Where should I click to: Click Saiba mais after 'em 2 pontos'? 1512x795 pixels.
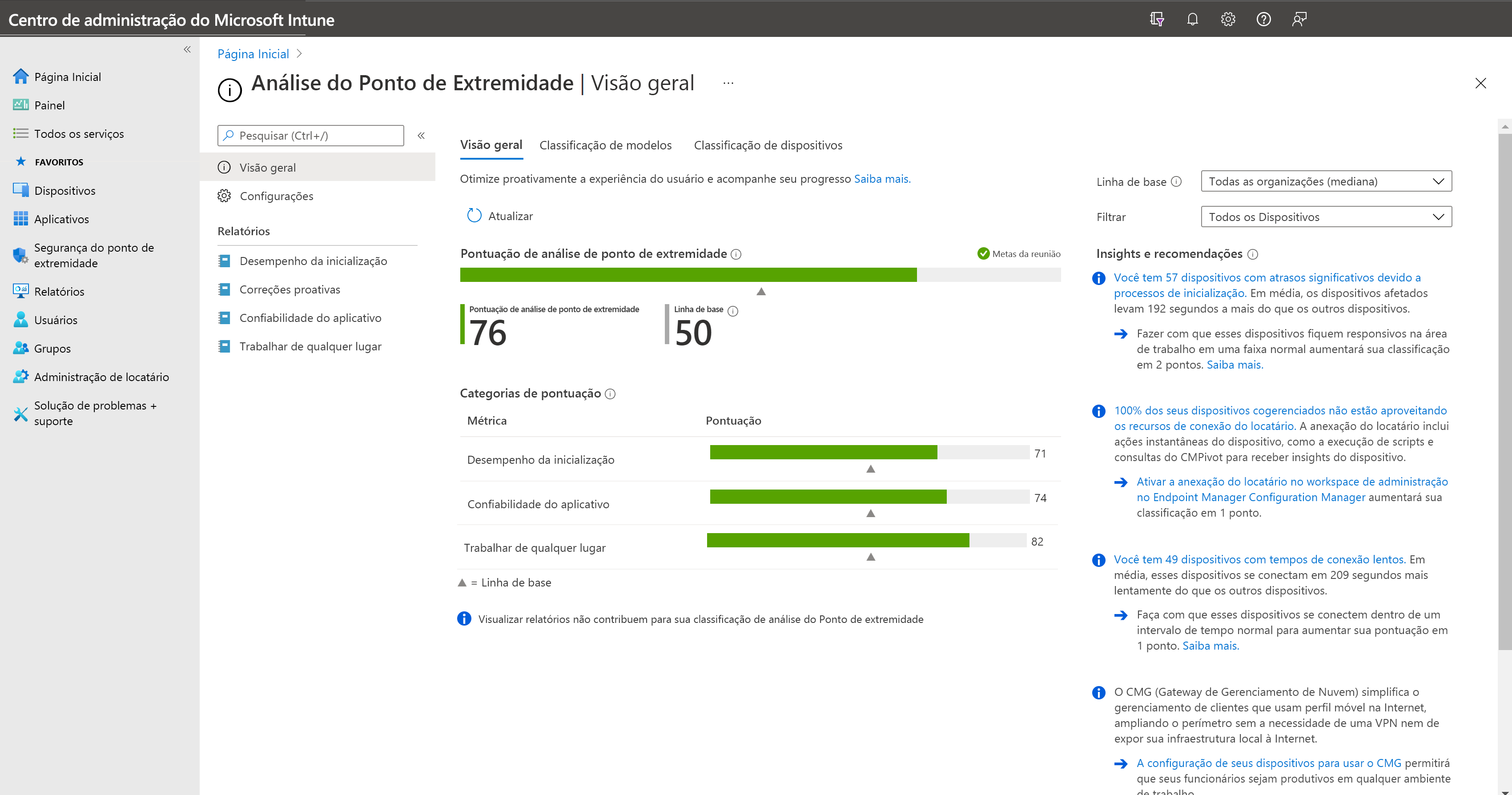pyautogui.click(x=1235, y=364)
